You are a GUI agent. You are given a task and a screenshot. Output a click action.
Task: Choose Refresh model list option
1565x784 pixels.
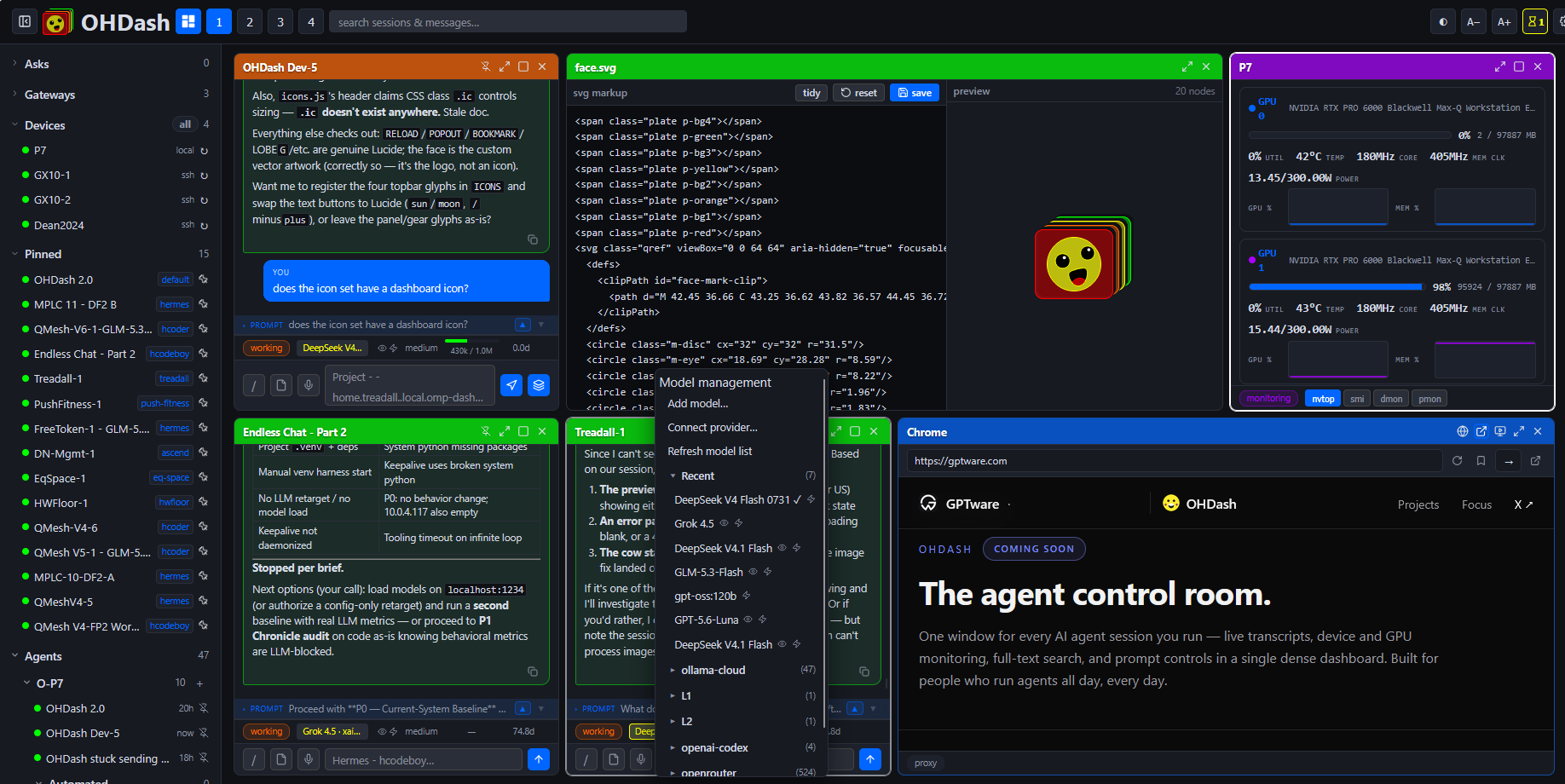point(710,452)
